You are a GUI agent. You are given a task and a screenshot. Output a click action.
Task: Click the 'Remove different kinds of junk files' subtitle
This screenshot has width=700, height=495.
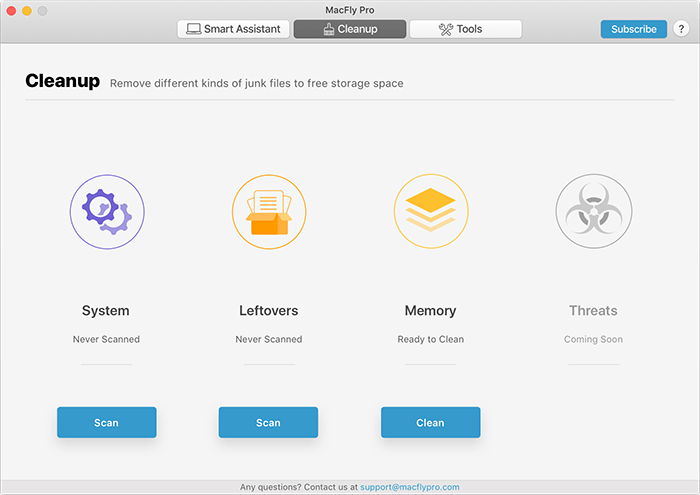click(257, 83)
